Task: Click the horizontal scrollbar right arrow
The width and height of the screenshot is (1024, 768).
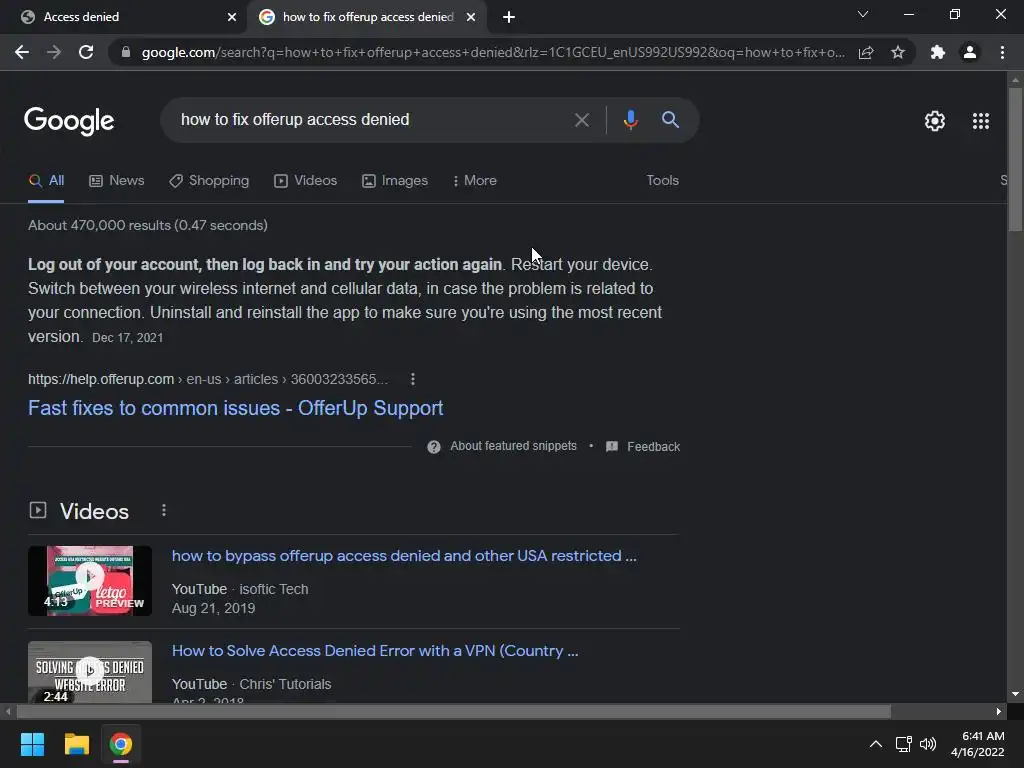Action: 999,711
